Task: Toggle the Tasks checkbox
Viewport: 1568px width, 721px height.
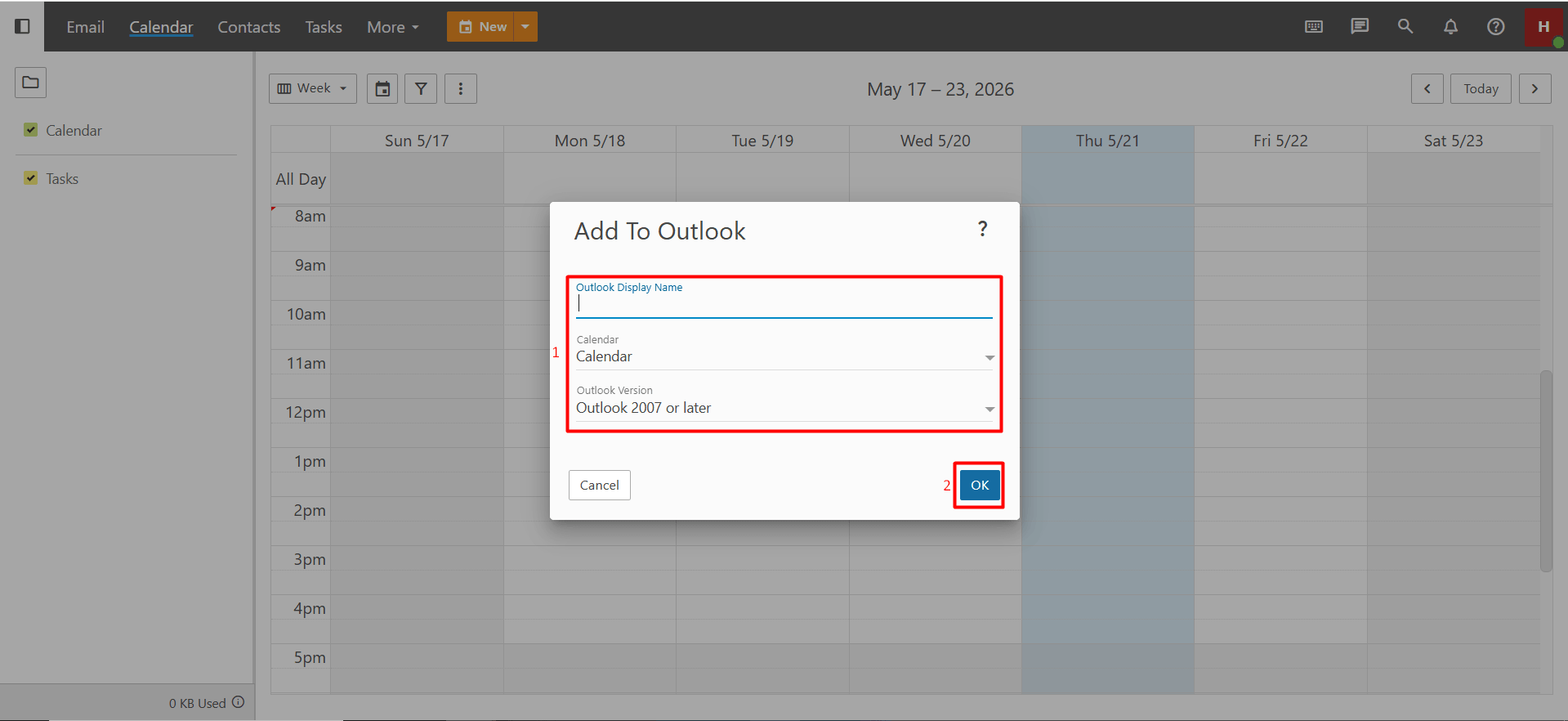Action: point(31,177)
